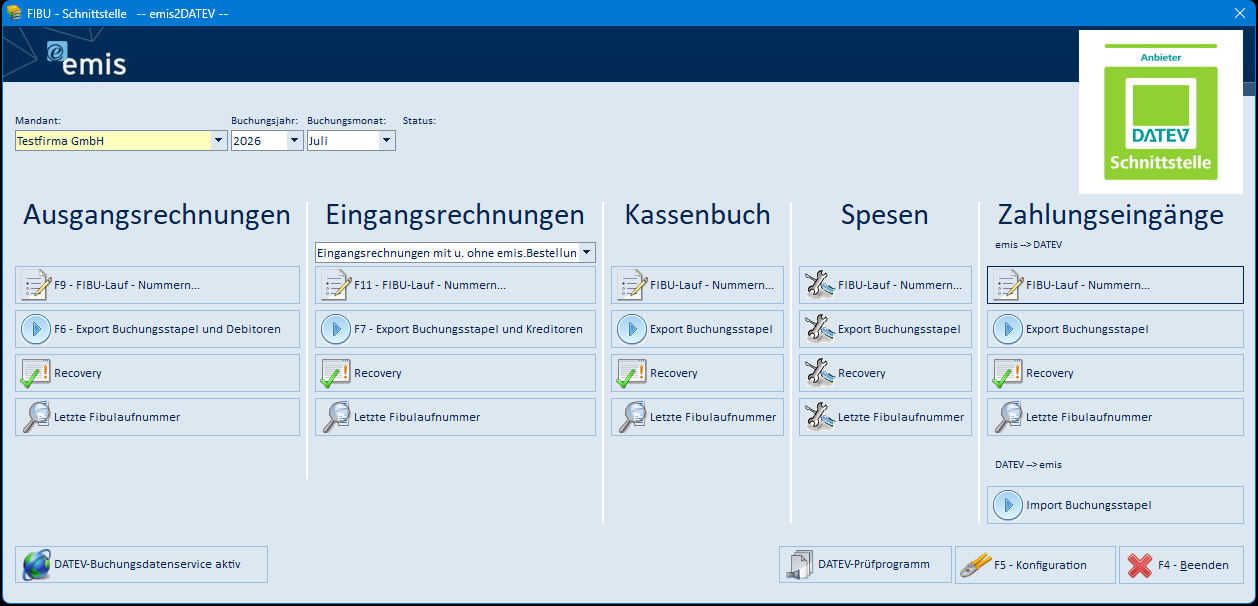
Task: Click Recovery checkmark icon under Eingangsrechnungen
Action: (335, 373)
